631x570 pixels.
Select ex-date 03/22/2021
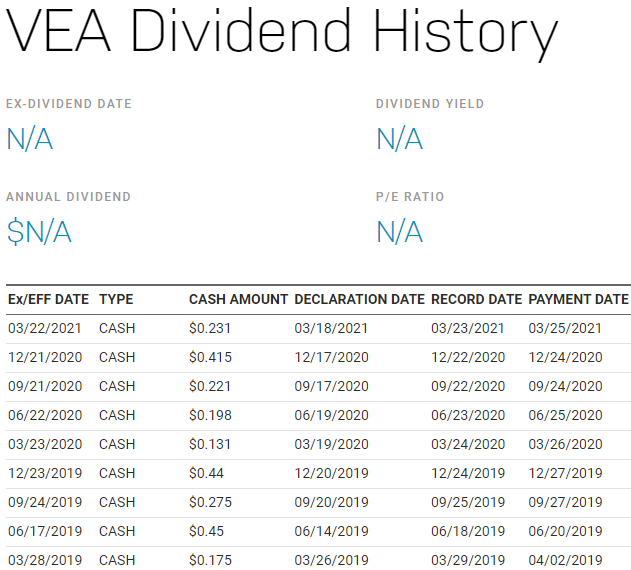click(45, 328)
